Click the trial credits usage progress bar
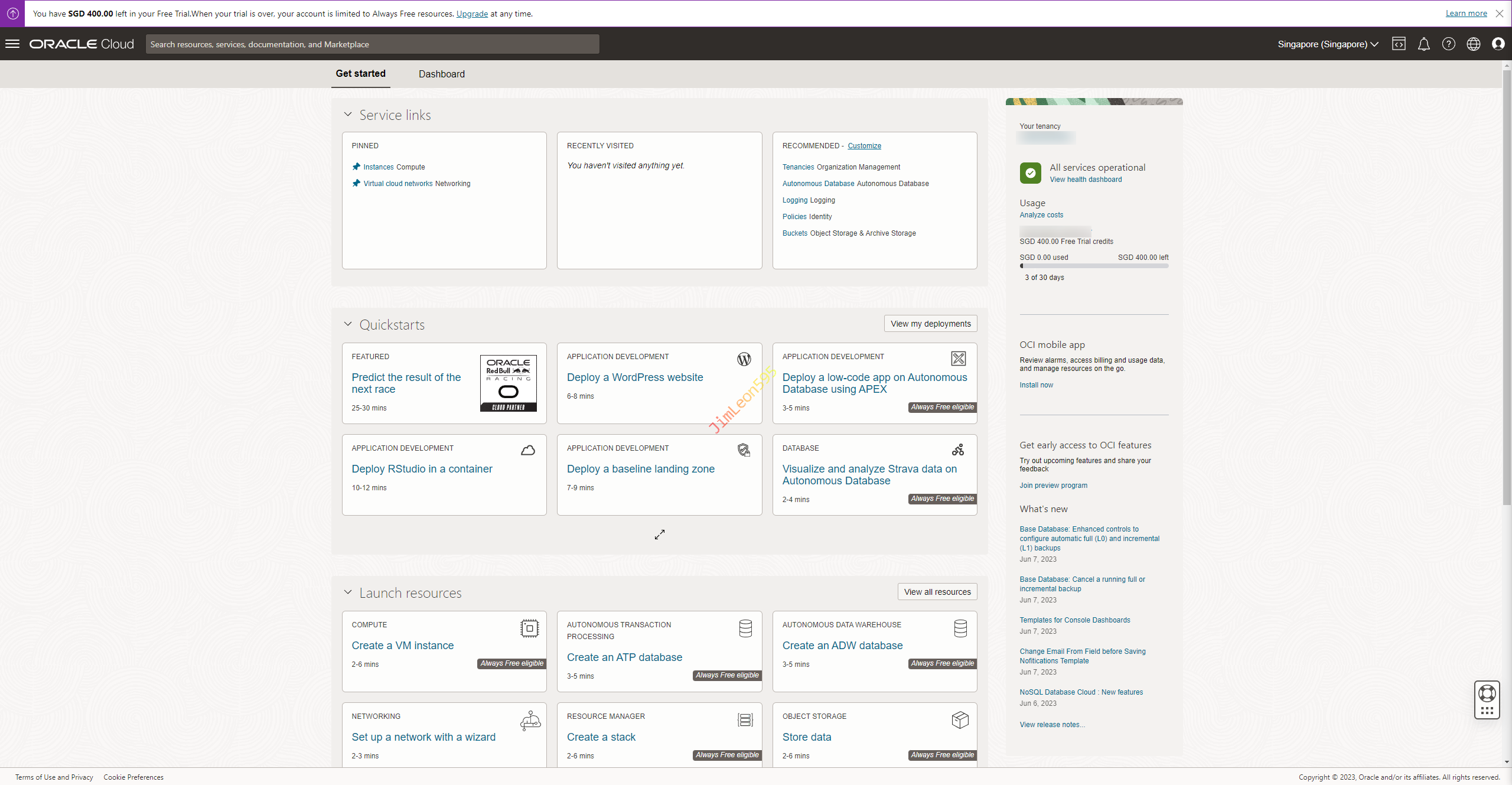 (x=1094, y=266)
